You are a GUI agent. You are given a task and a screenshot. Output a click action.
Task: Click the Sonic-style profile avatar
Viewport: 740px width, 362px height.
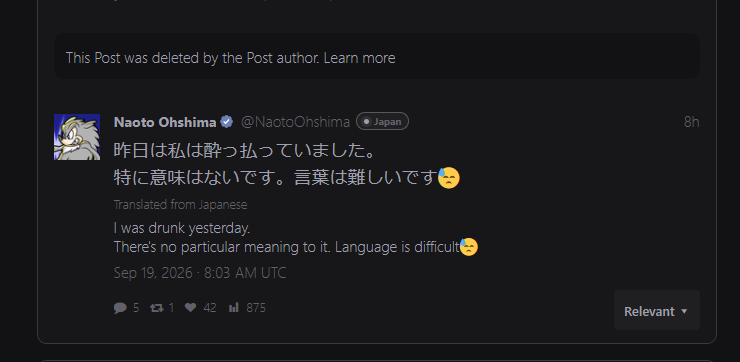(x=77, y=137)
